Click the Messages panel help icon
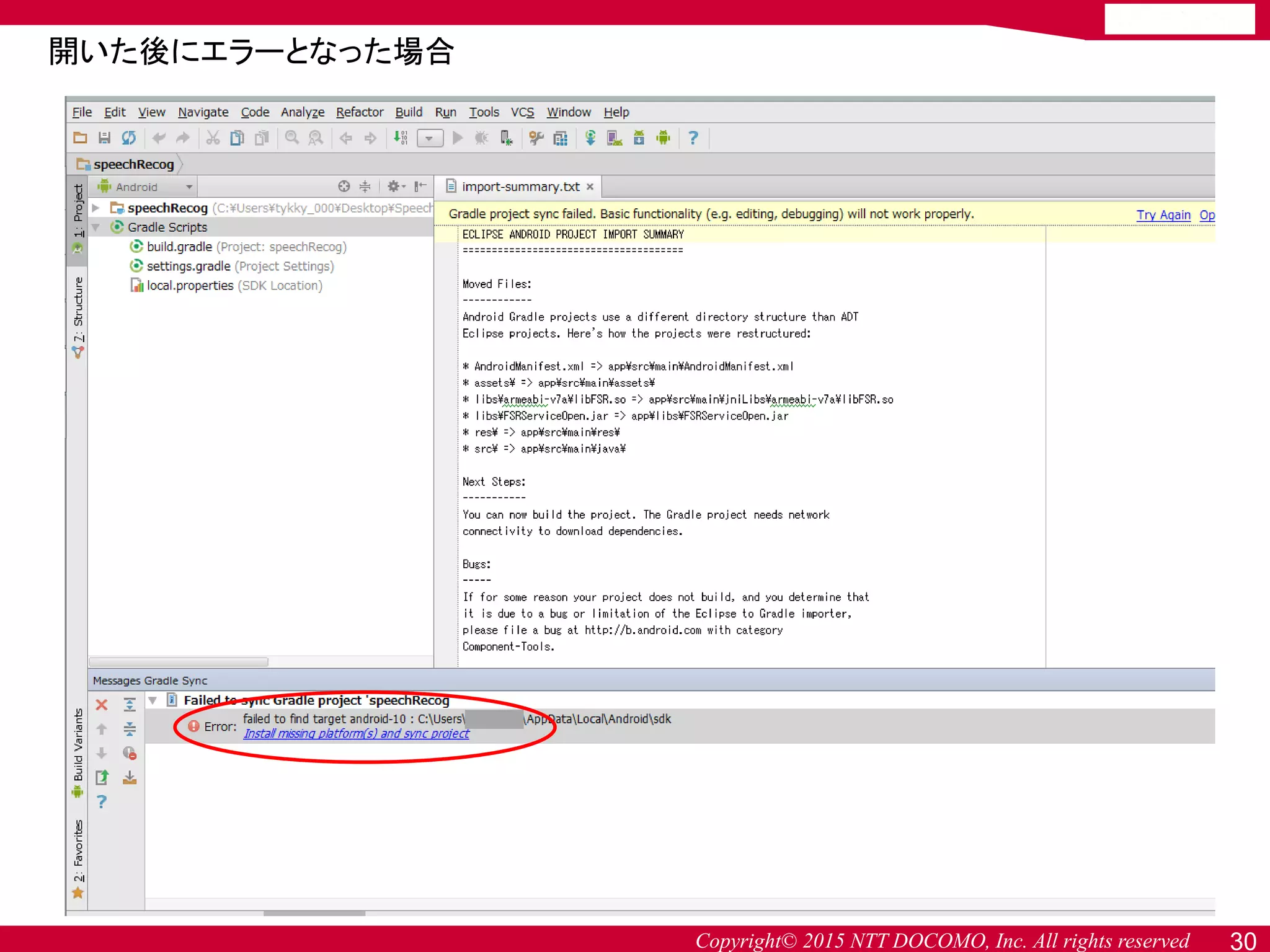This screenshot has width=1270, height=952. (102, 802)
